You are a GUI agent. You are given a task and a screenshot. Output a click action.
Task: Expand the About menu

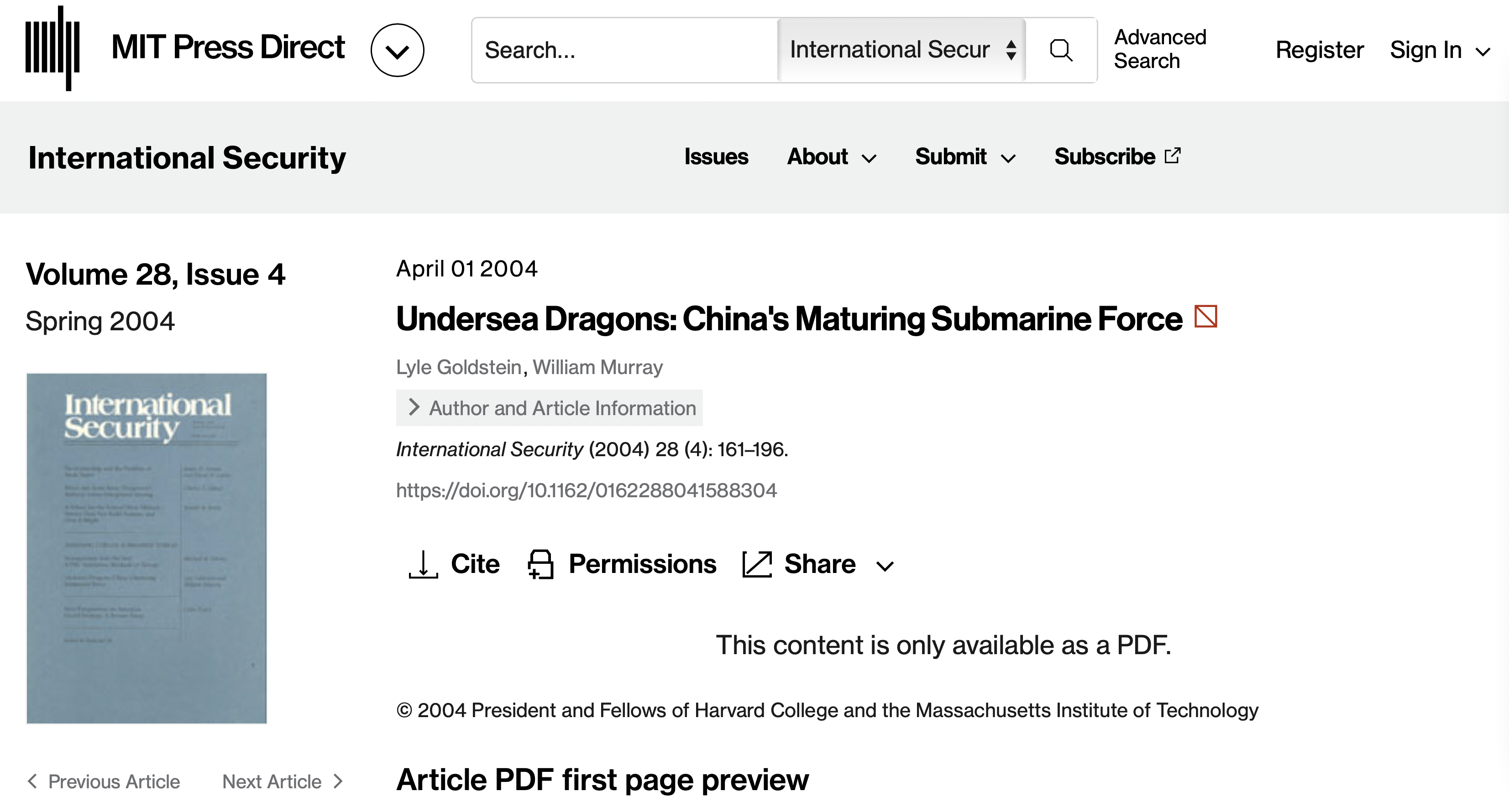click(x=831, y=157)
